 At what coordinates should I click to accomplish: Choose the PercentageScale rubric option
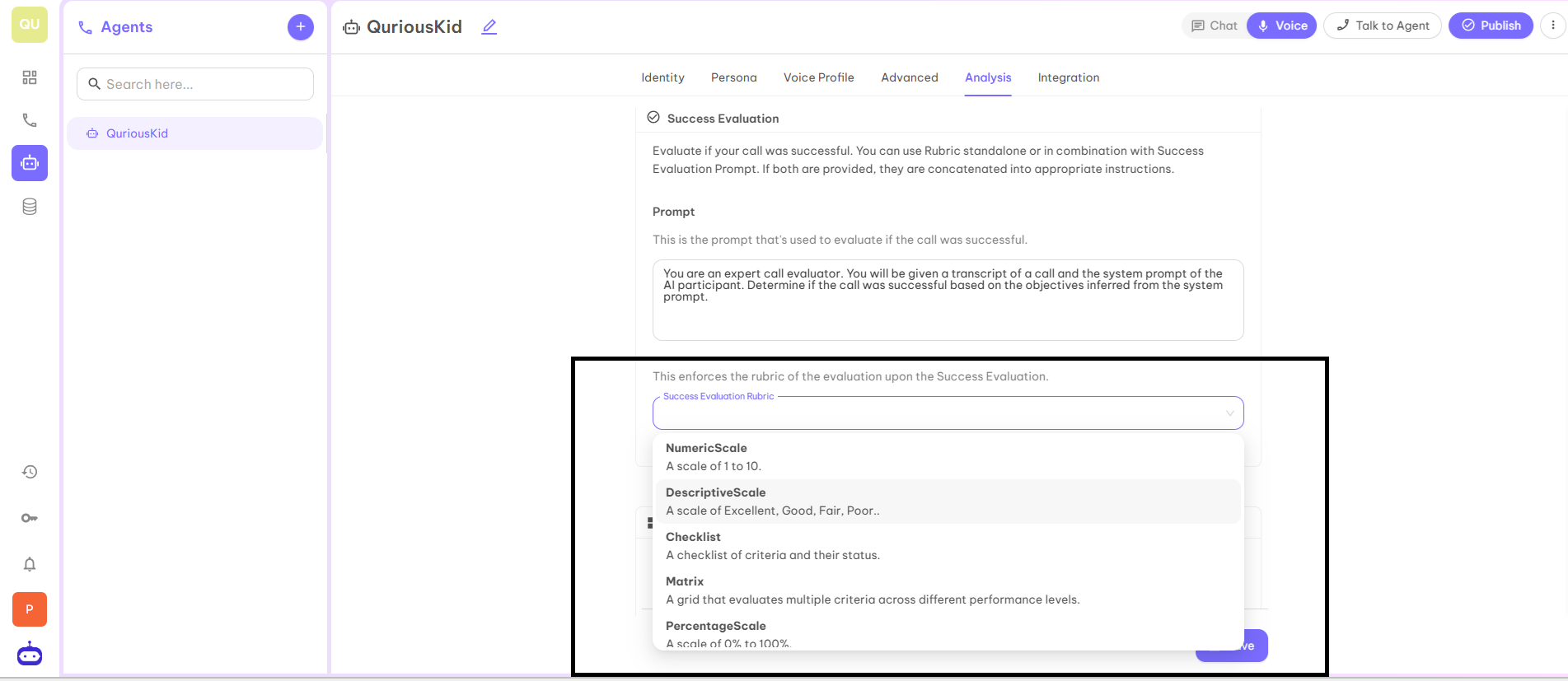948,633
